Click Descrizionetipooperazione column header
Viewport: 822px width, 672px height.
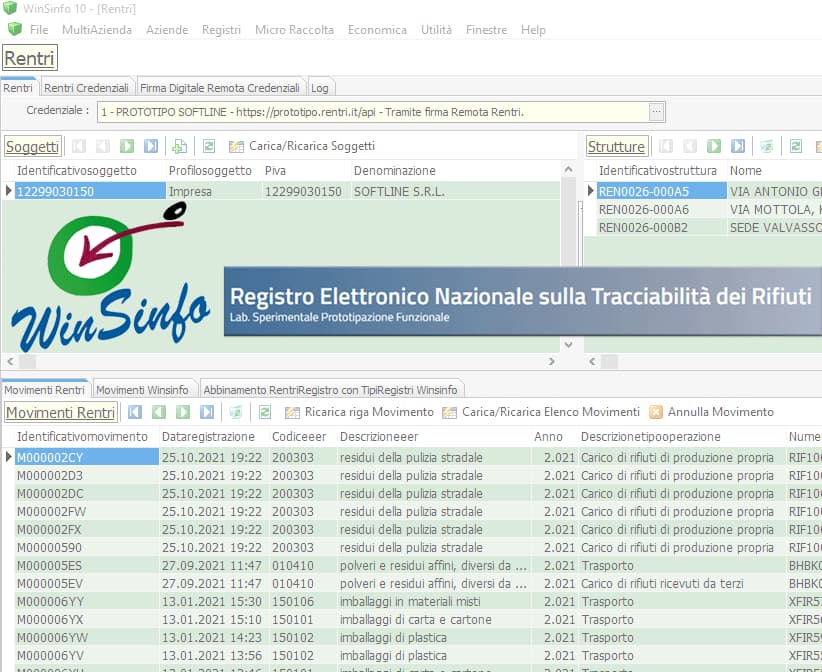(x=651, y=437)
